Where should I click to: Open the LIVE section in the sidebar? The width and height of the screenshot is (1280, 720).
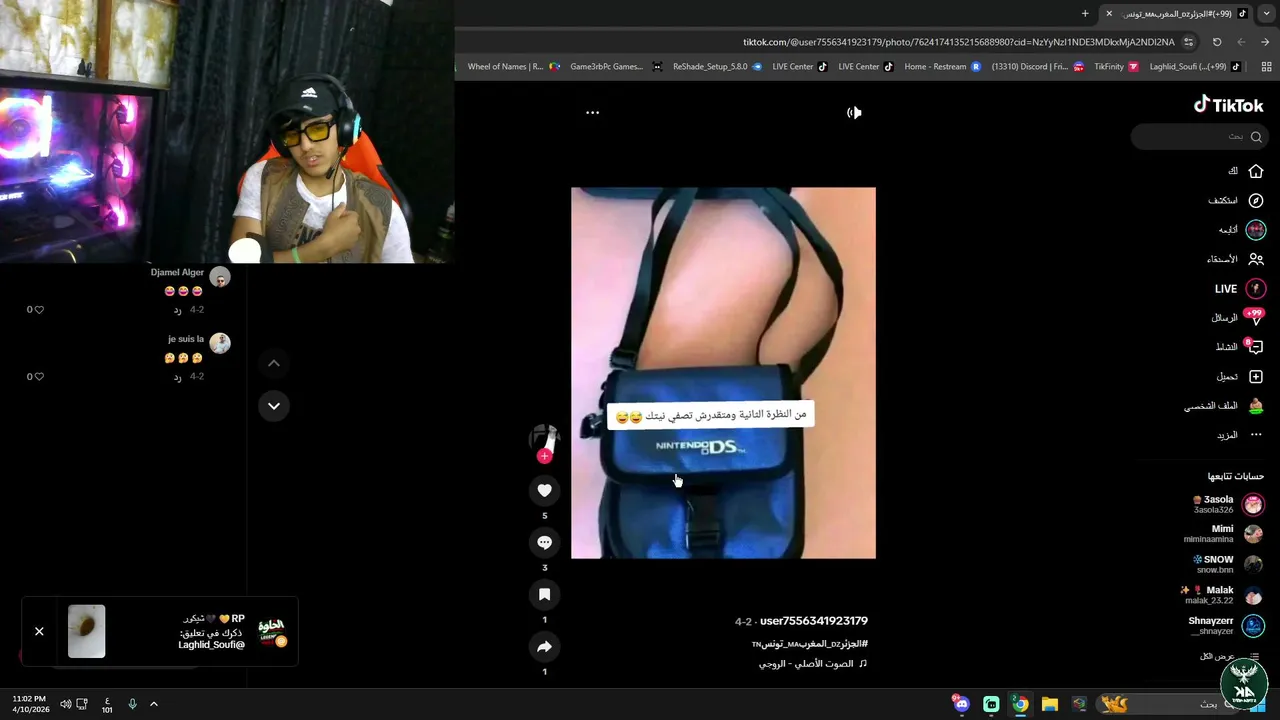(1240, 288)
